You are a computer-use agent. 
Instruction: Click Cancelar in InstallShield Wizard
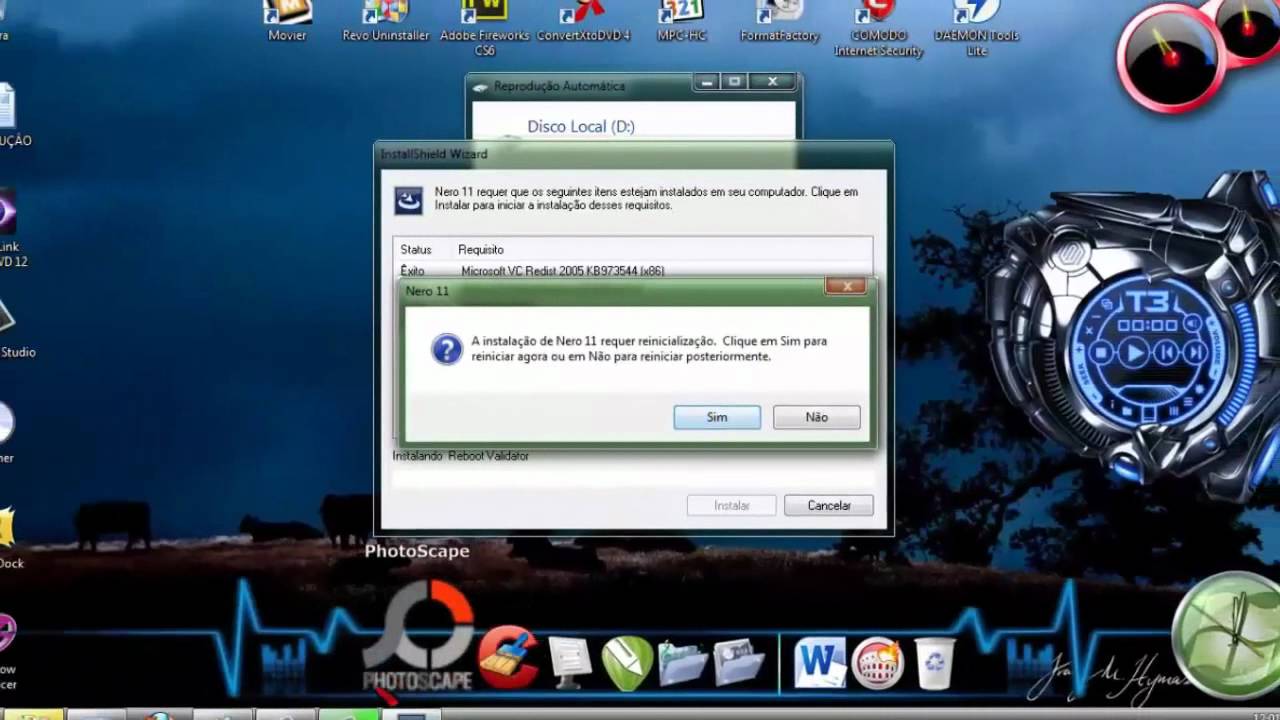pos(829,505)
